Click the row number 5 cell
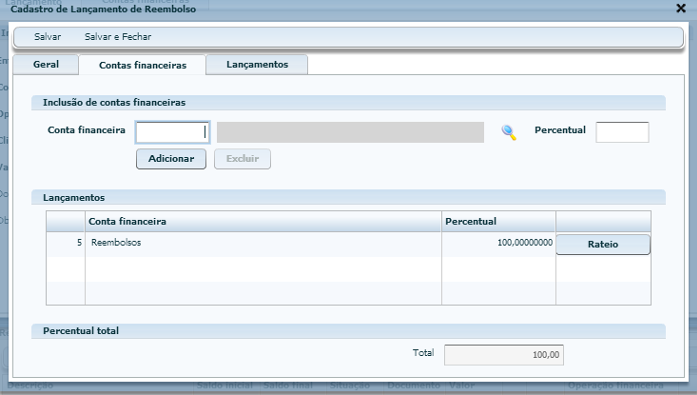697x395 pixels. point(66,243)
